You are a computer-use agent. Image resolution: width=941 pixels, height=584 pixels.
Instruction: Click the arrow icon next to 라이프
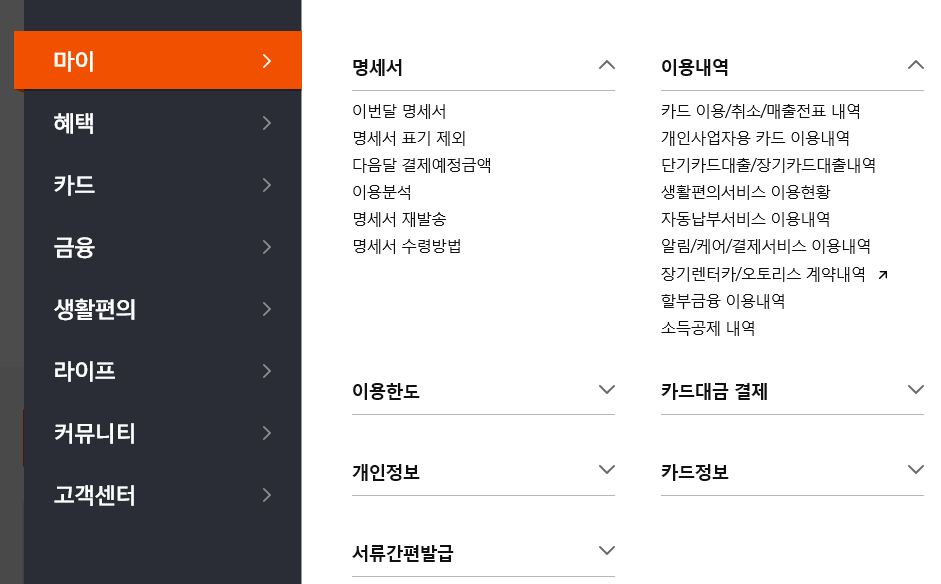coord(267,371)
